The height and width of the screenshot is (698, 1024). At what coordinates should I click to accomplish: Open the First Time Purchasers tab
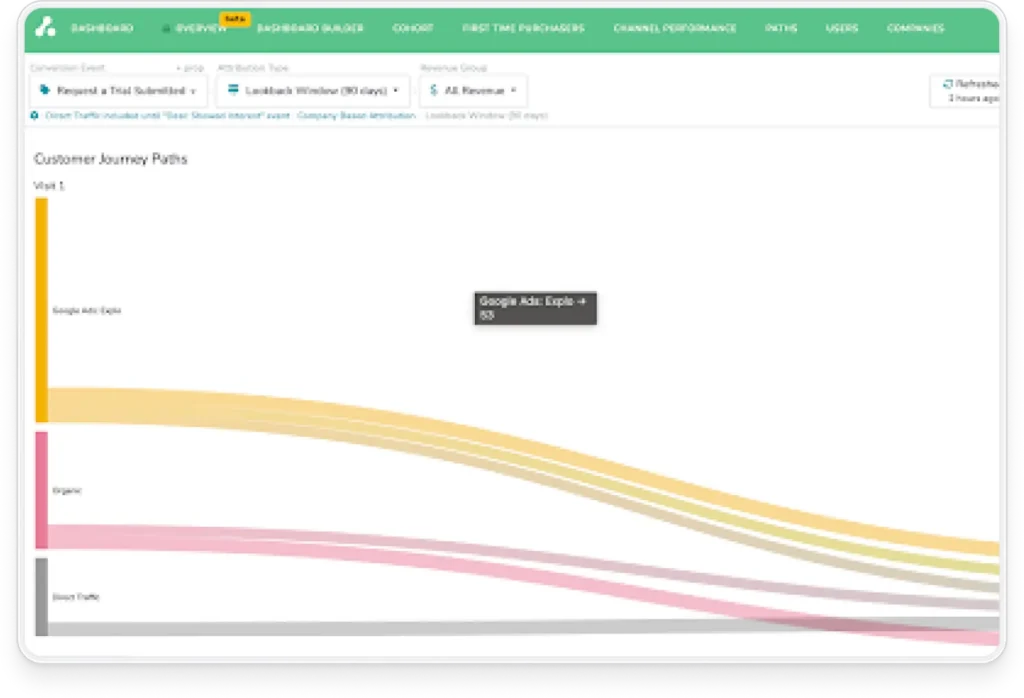pos(522,29)
